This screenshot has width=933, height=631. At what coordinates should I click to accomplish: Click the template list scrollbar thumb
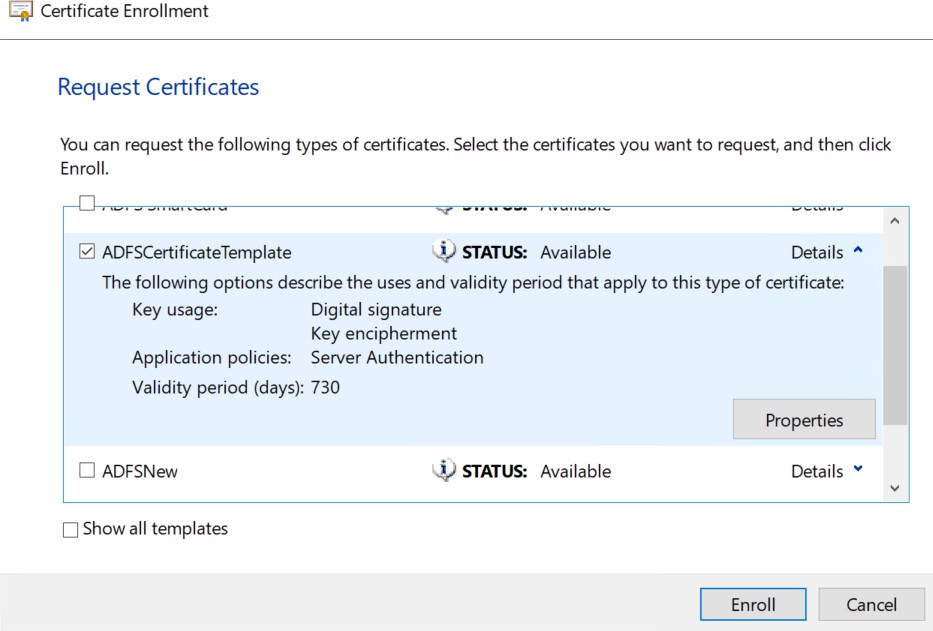coord(894,345)
